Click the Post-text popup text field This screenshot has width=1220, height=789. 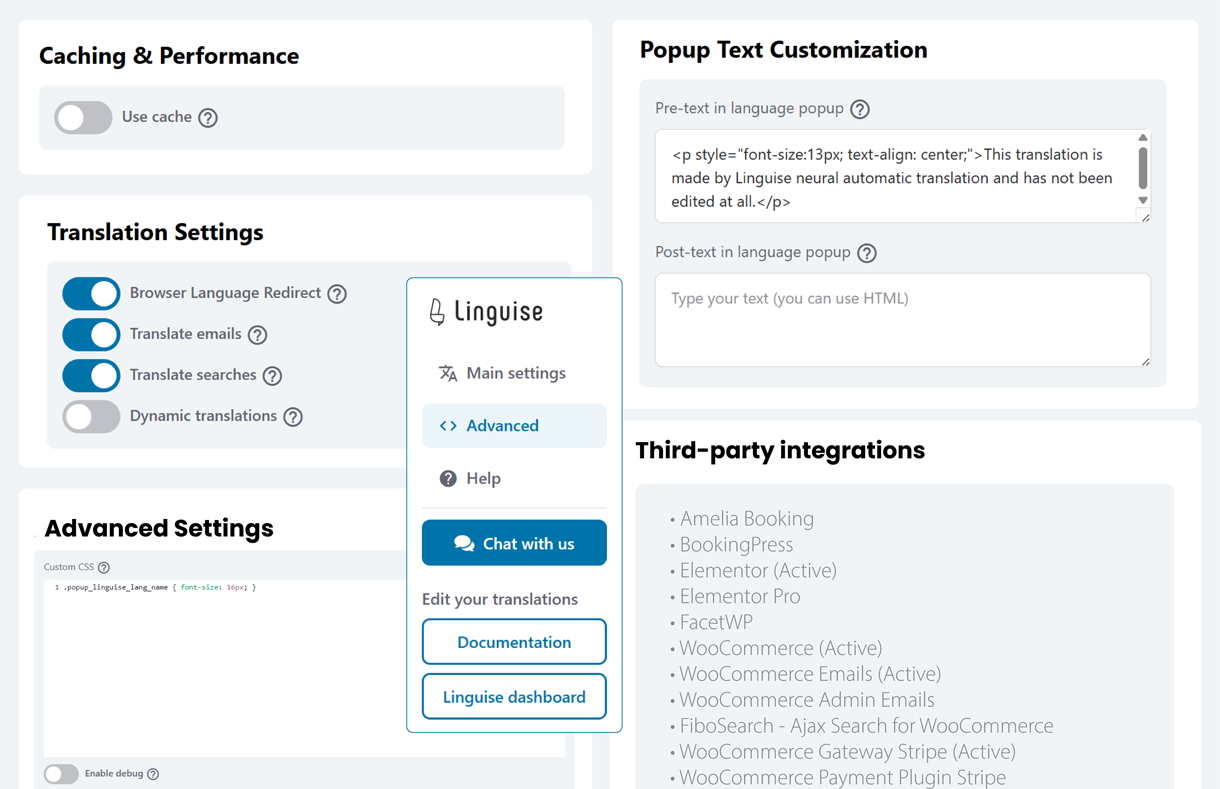(x=902, y=320)
